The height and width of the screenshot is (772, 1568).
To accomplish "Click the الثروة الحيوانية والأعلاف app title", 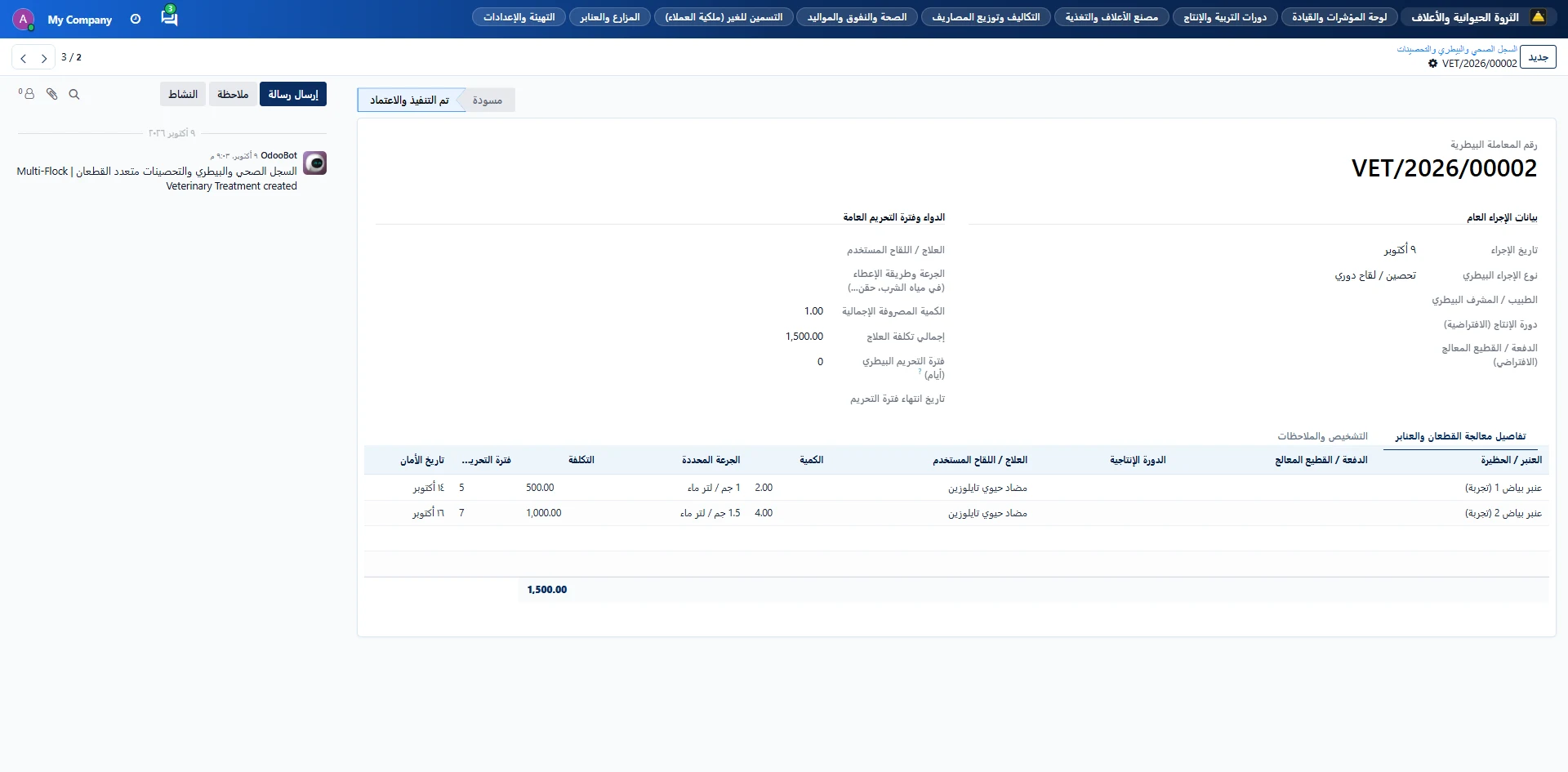I will [x=1465, y=17].
